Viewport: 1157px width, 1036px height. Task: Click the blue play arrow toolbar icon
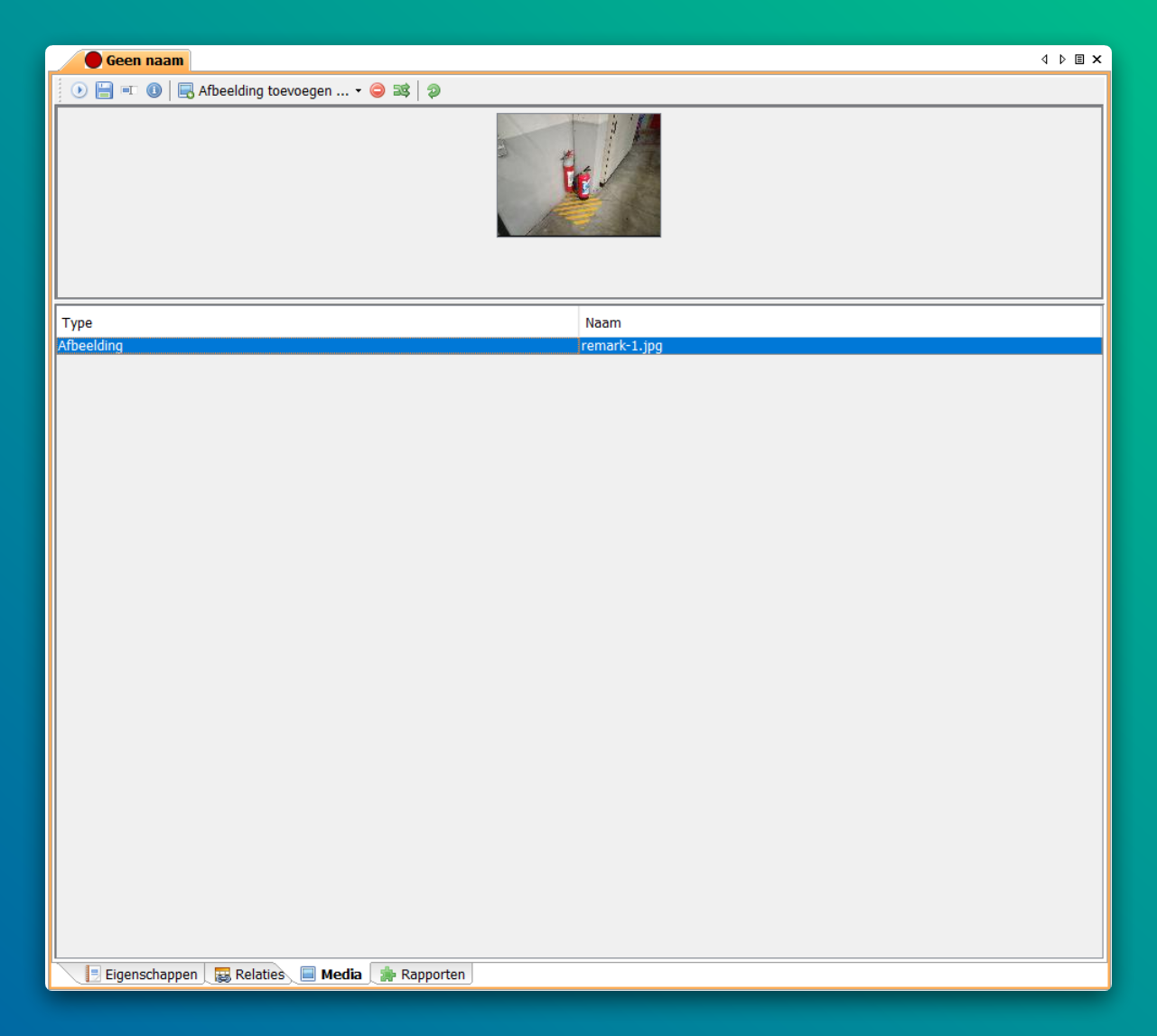(x=79, y=90)
